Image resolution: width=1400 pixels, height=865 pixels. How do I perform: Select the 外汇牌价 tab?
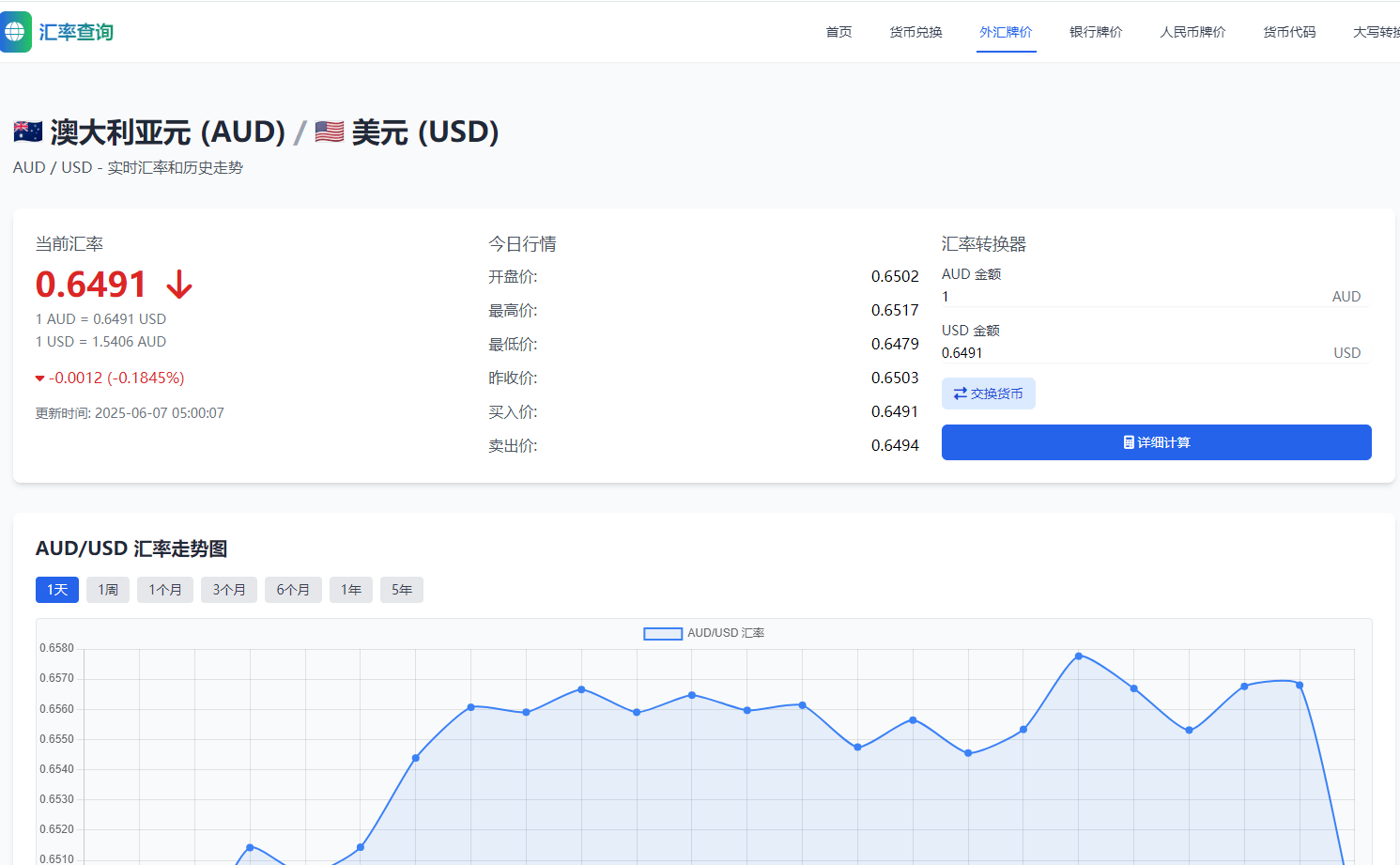pos(1006,32)
